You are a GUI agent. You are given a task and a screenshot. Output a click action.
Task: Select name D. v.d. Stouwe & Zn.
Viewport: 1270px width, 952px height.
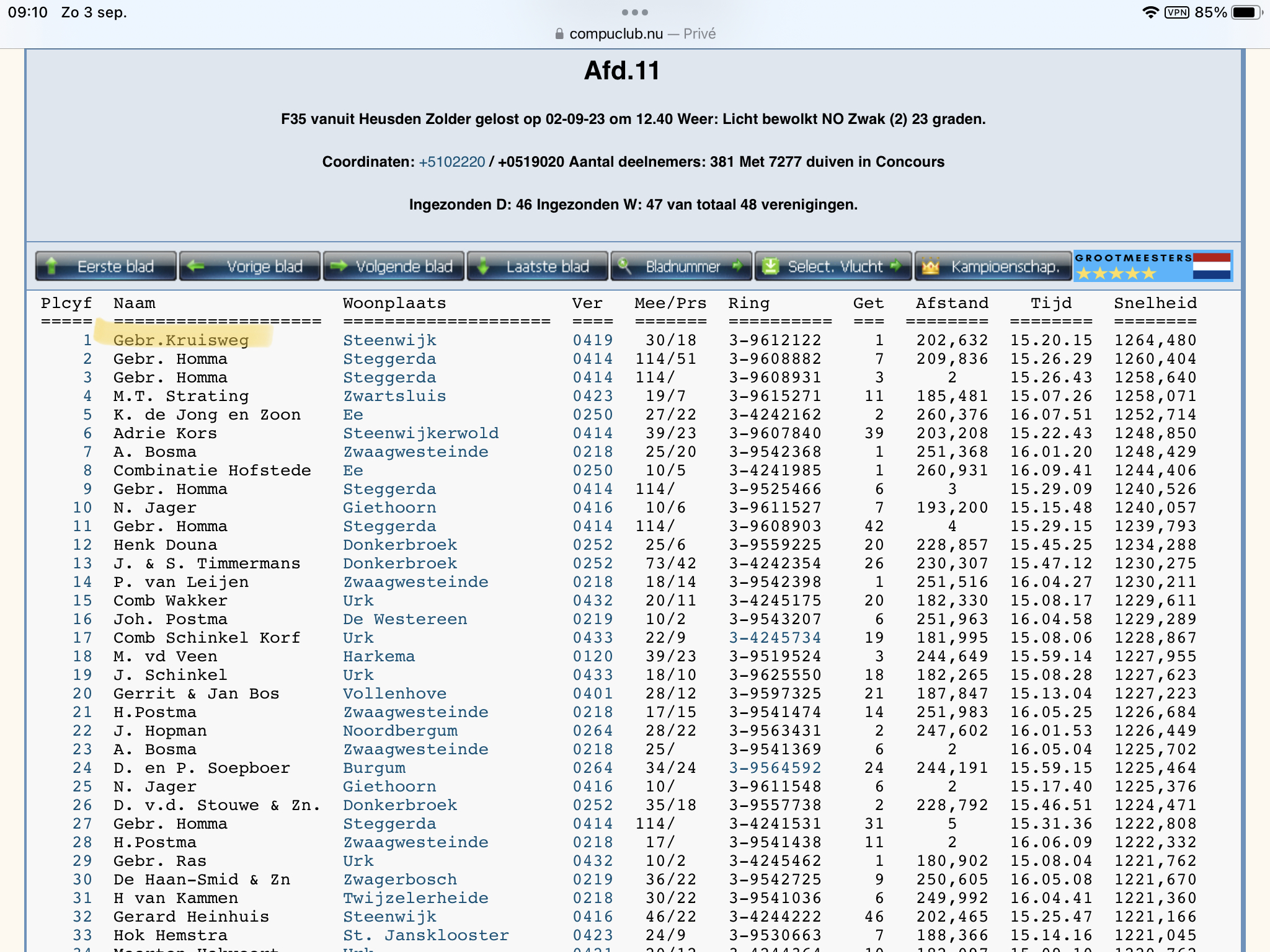point(217,805)
